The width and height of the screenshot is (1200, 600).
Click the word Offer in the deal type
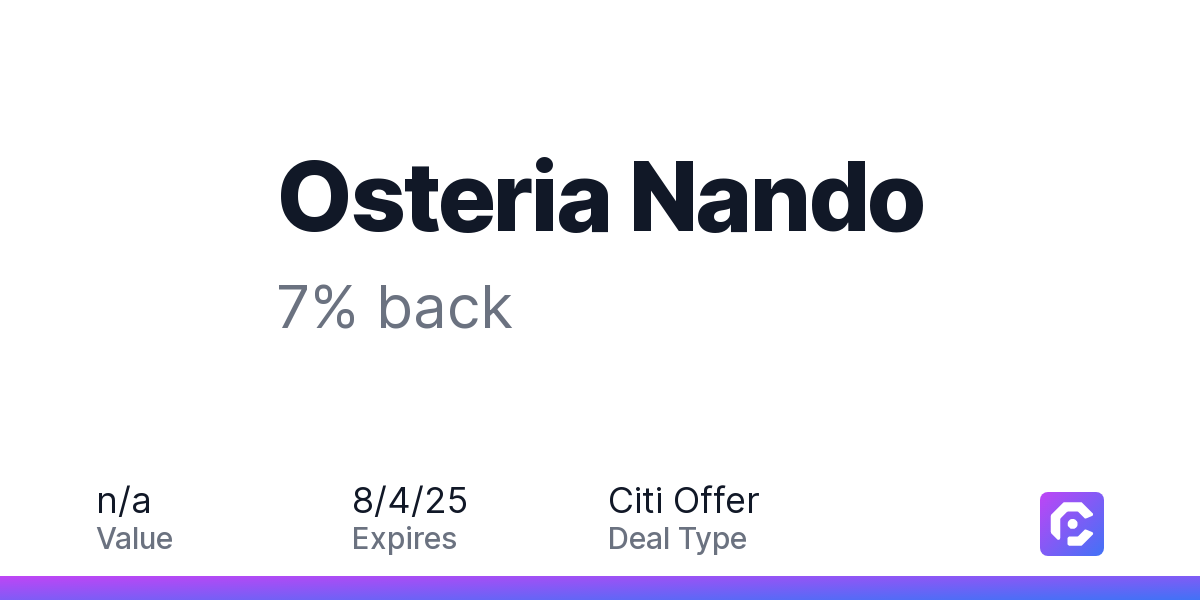pyautogui.click(x=717, y=500)
